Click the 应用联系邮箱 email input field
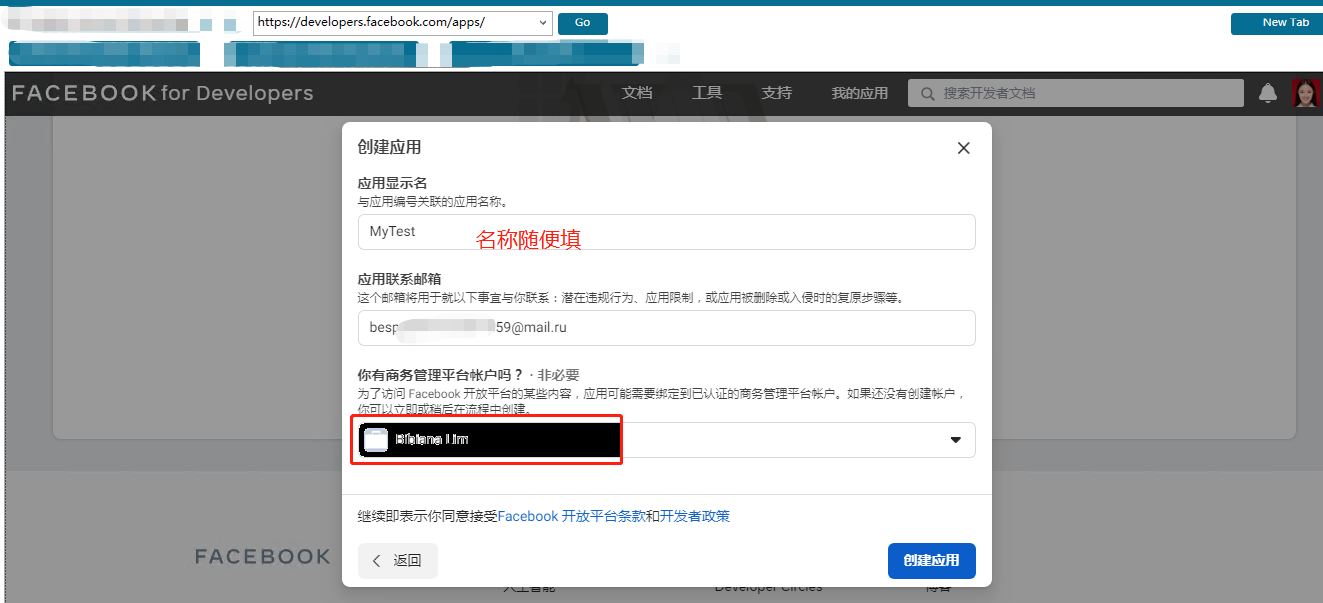 667,328
